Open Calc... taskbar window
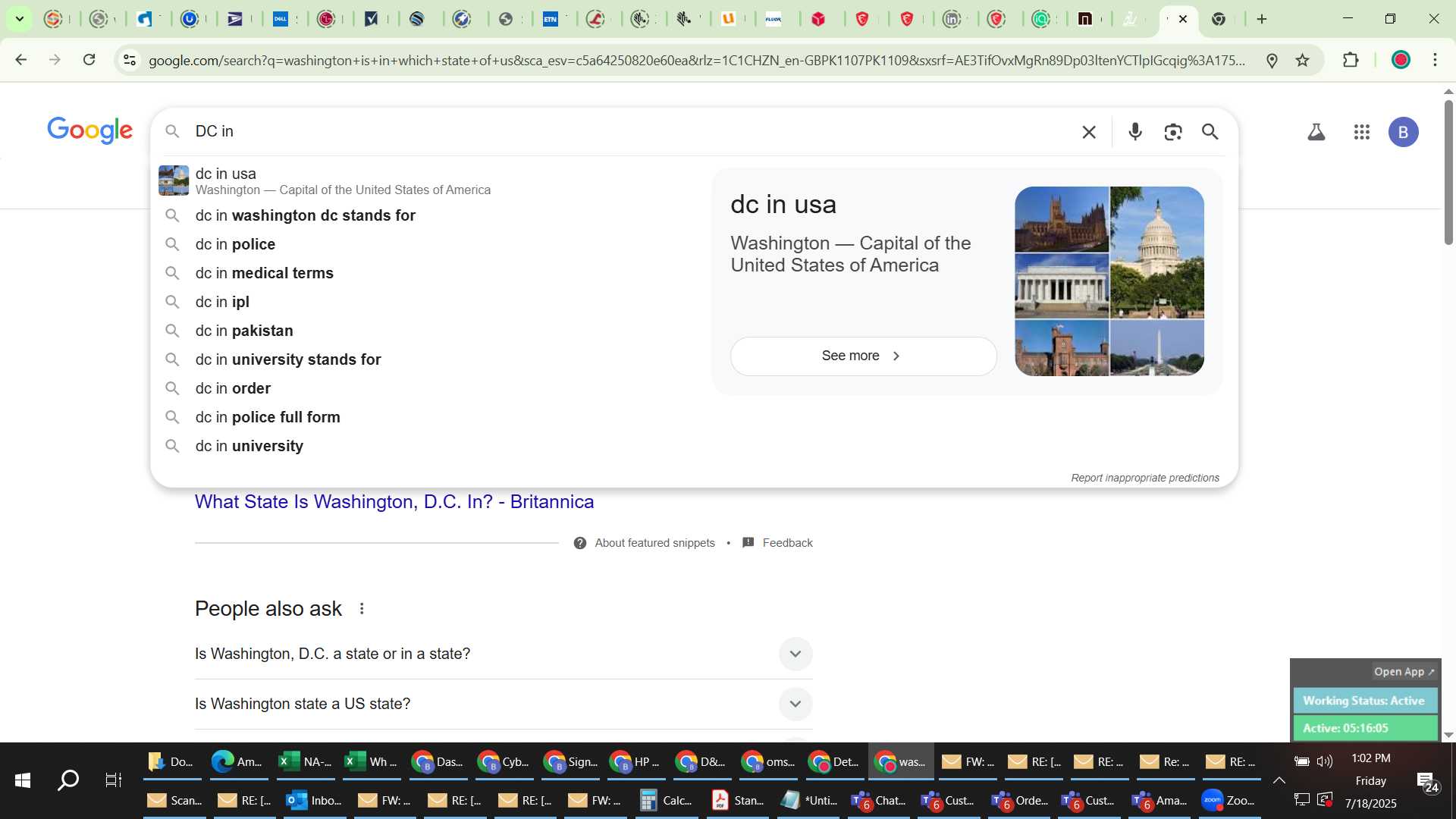 pyautogui.click(x=667, y=800)
